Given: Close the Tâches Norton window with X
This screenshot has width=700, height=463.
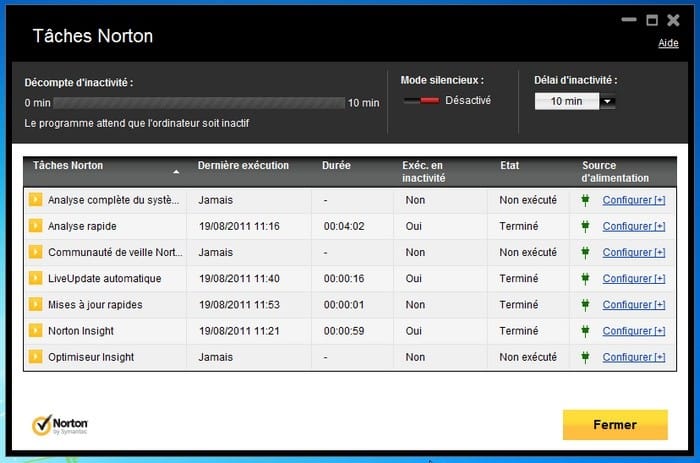Looking at the screenshot, I should 673,20.
